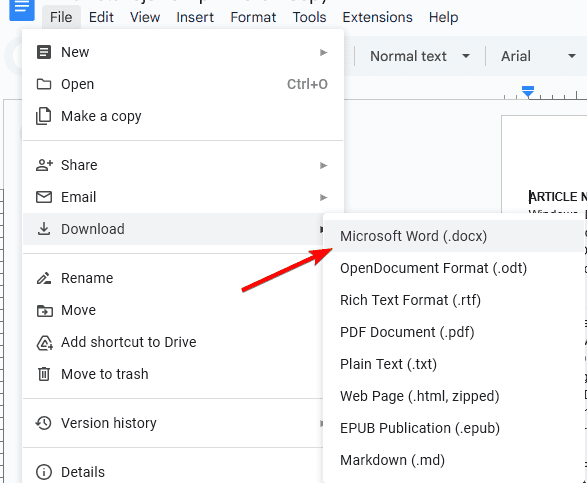587x483 pixels.
Task: Click the Email envelope icon
Action: point(44,197)
